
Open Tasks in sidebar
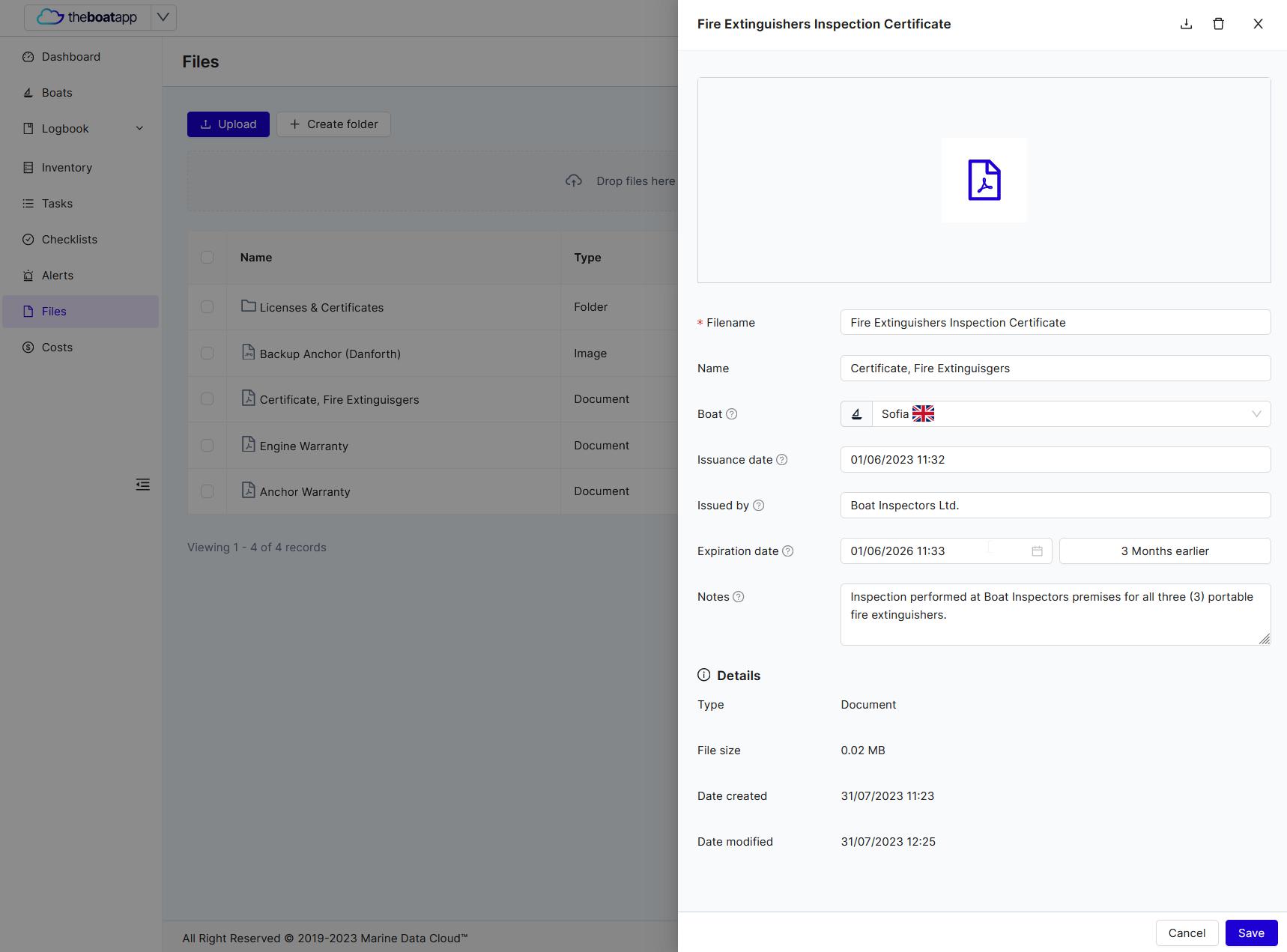81,204
